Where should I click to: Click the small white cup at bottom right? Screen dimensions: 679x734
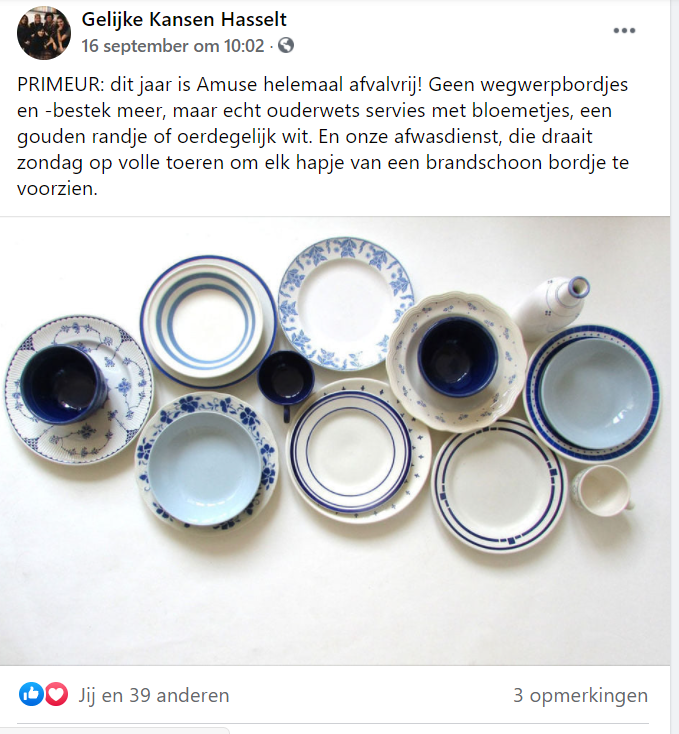point(602,491)
